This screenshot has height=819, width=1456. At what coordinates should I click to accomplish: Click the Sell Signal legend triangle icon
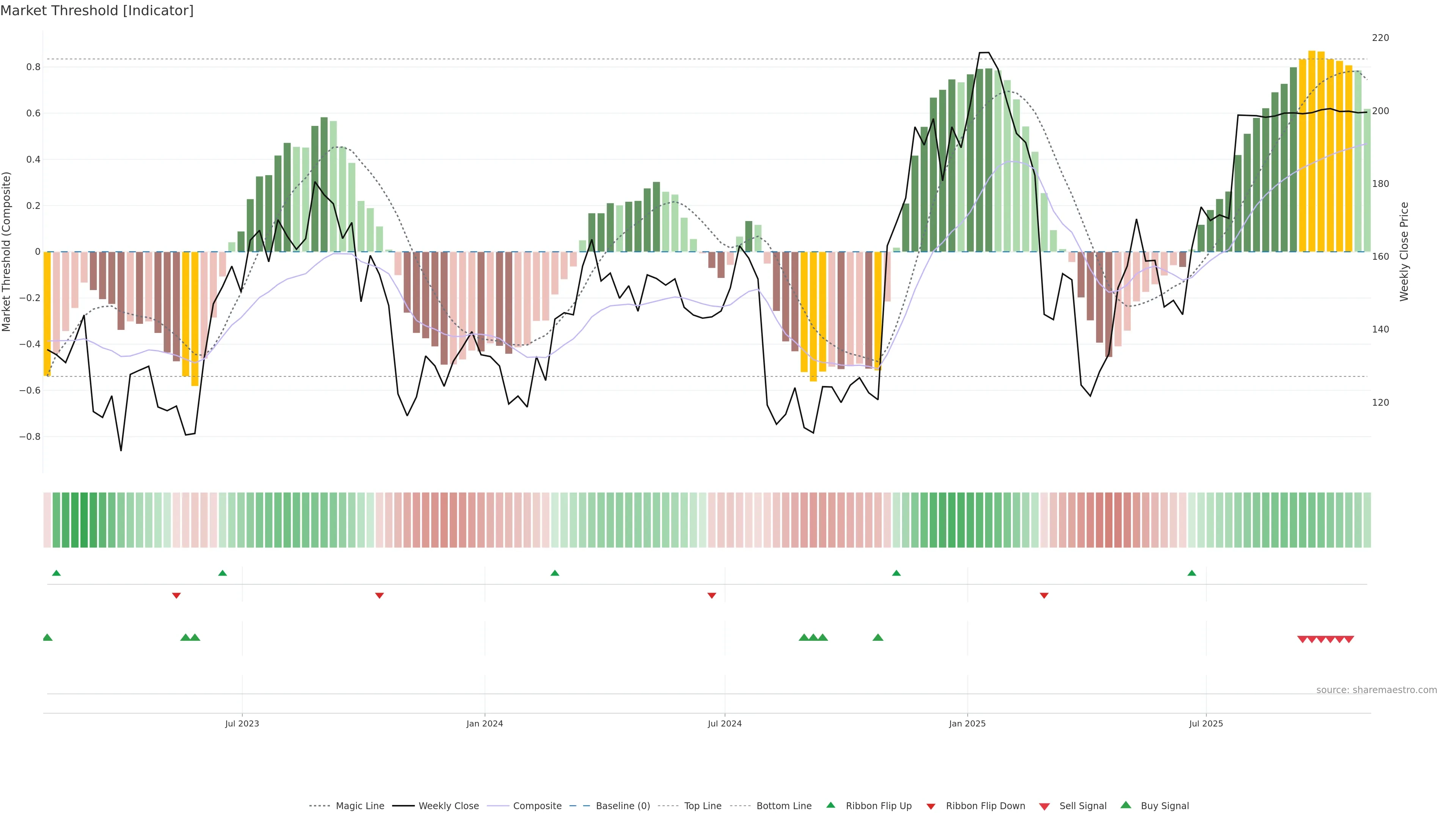[1044, 806]
